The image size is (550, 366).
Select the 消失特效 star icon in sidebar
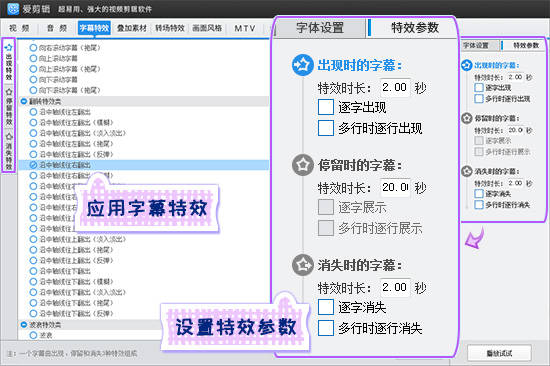pyautogui.click(x=9, y=137)
